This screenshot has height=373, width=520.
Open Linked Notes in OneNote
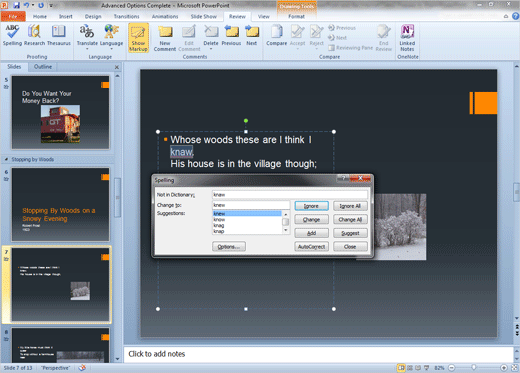coord(407,38)
